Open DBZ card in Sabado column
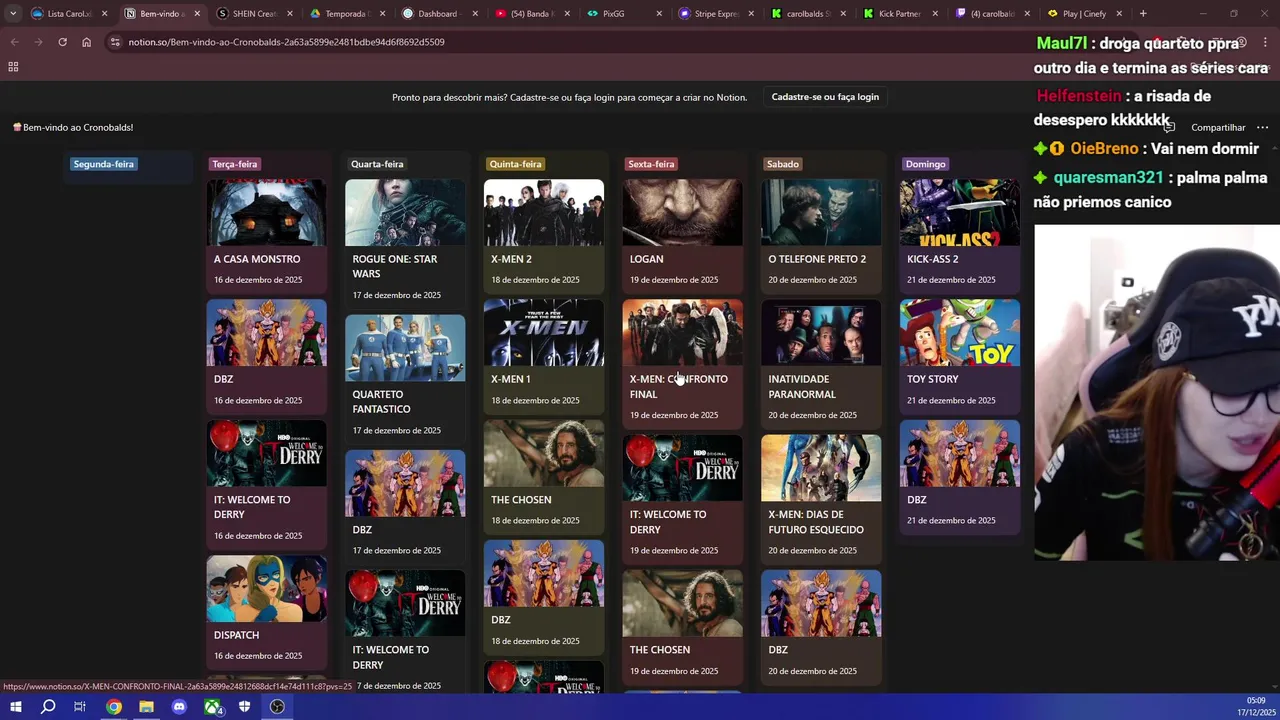 pos(821,625)
